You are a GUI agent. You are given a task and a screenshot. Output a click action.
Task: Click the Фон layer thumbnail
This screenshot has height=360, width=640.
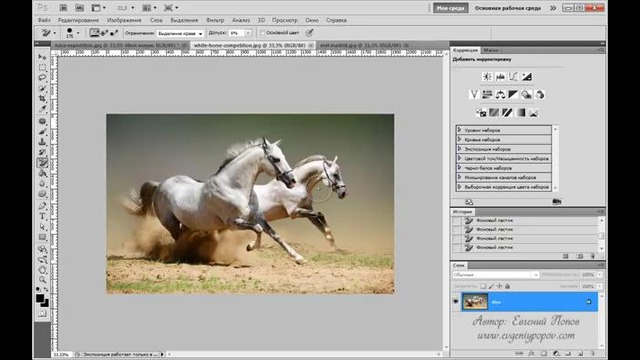475,302
